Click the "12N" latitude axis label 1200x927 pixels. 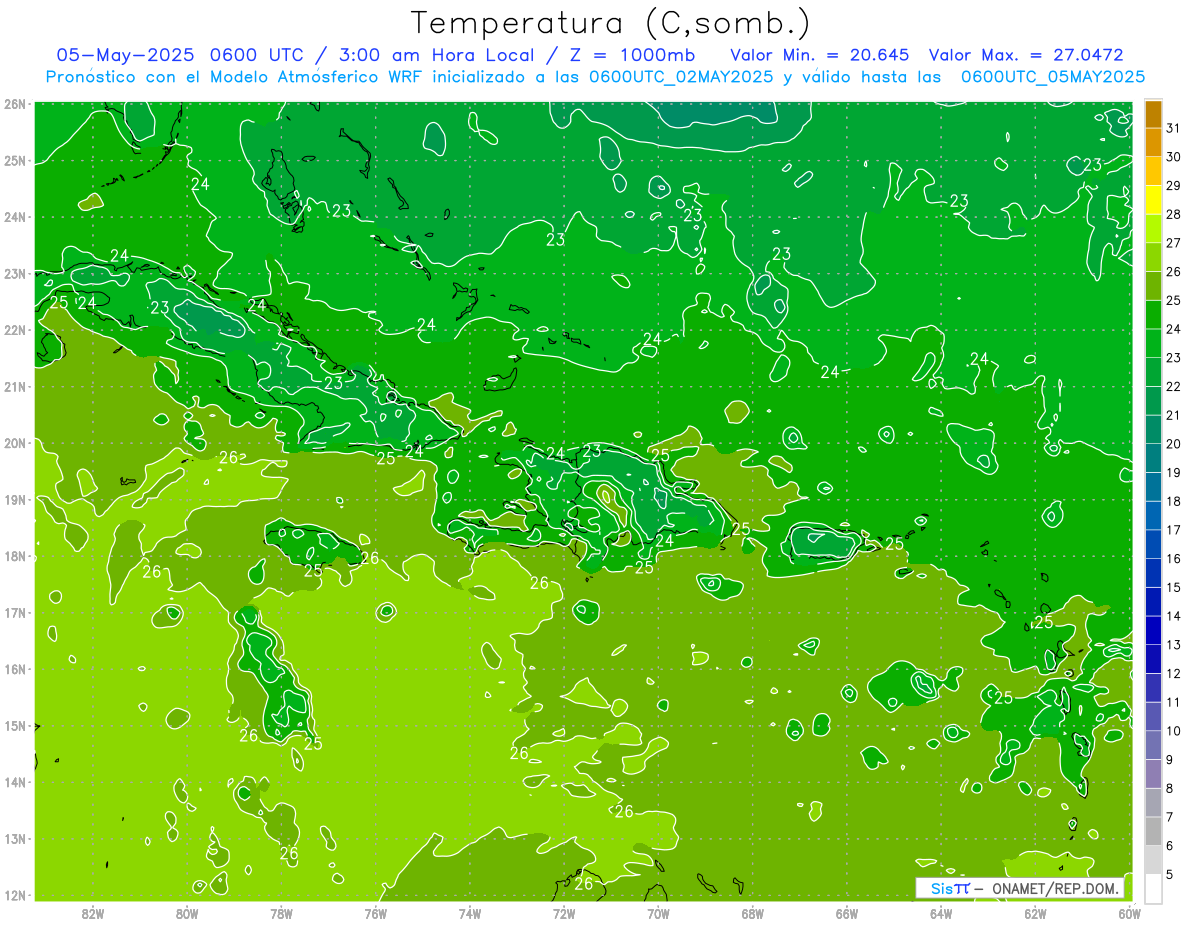point(15,895)
